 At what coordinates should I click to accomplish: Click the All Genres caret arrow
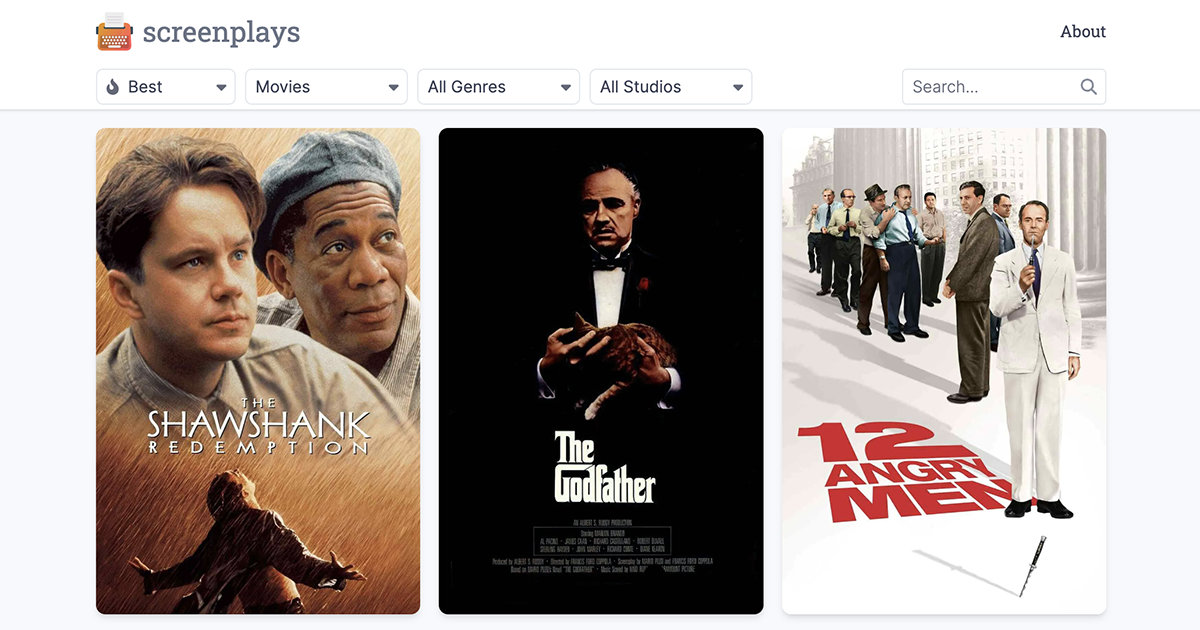tap(565, 88)
